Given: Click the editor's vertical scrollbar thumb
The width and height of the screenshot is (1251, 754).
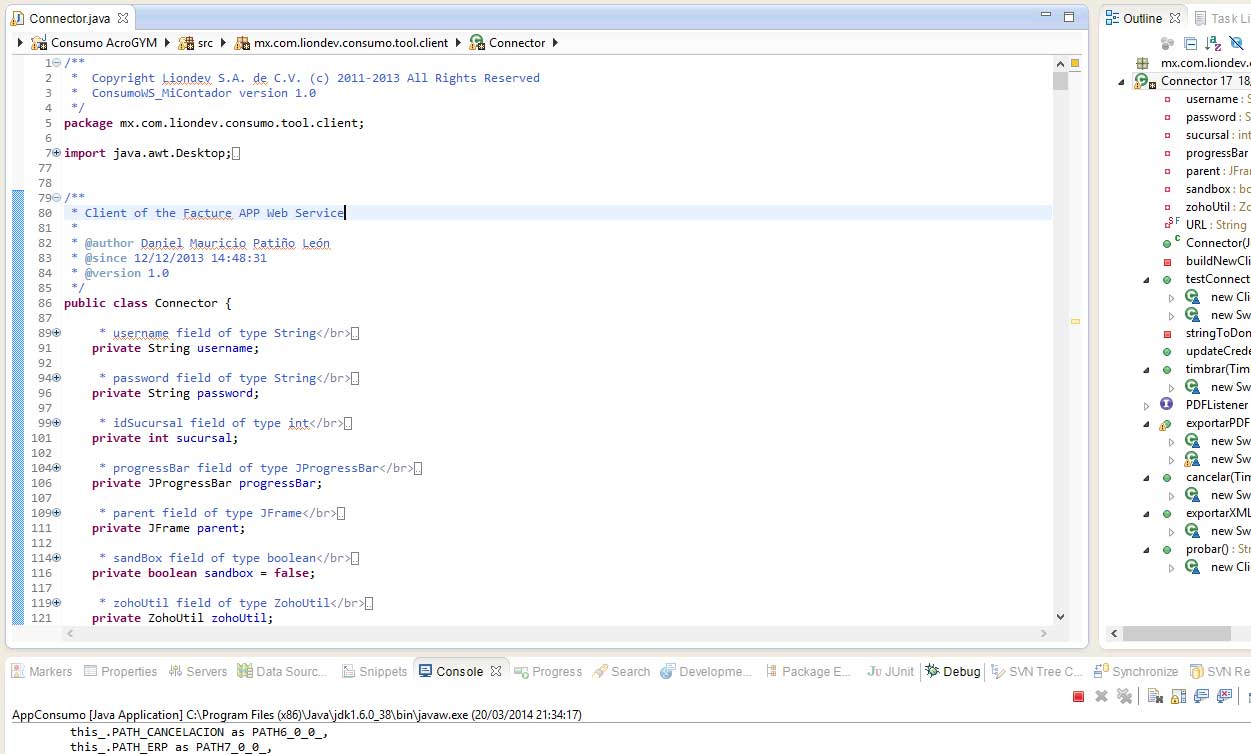Looking at the screenshot, I should [1060, 81].
